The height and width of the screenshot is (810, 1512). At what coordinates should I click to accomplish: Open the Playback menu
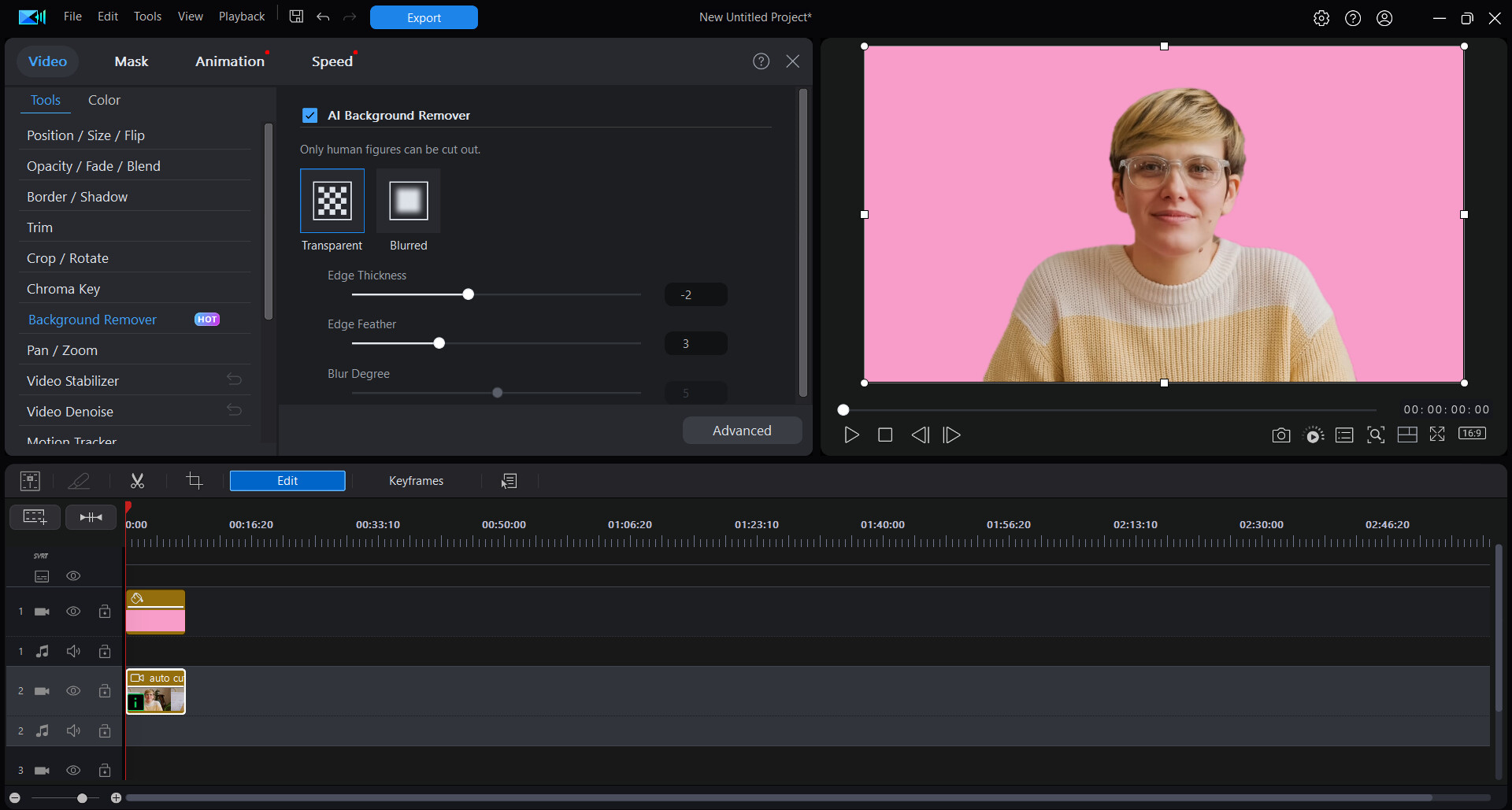coord(241,16)
